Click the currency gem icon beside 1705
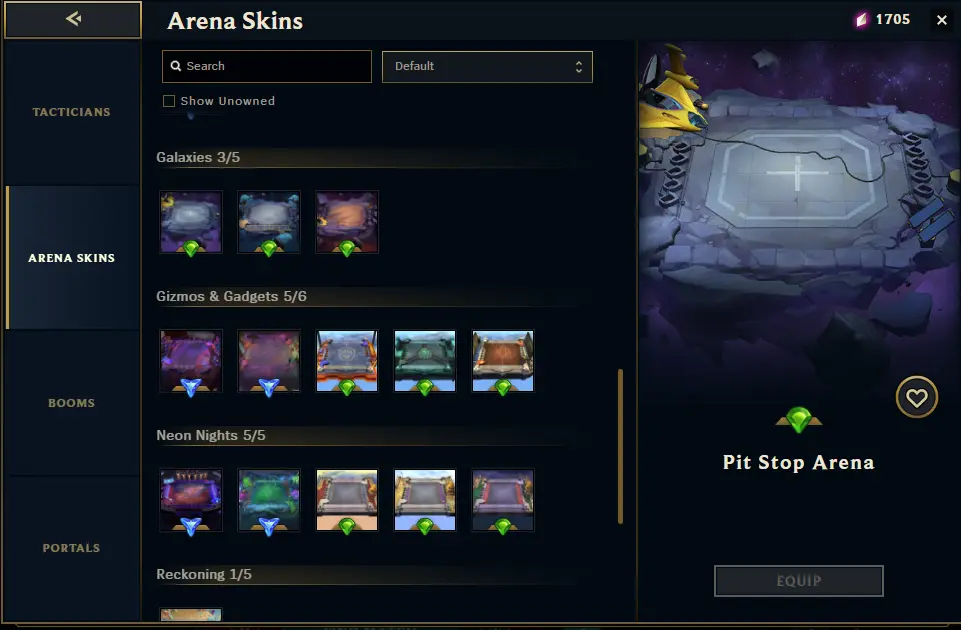This screenshot has height=630, width=961. click(x=862, y=20)
